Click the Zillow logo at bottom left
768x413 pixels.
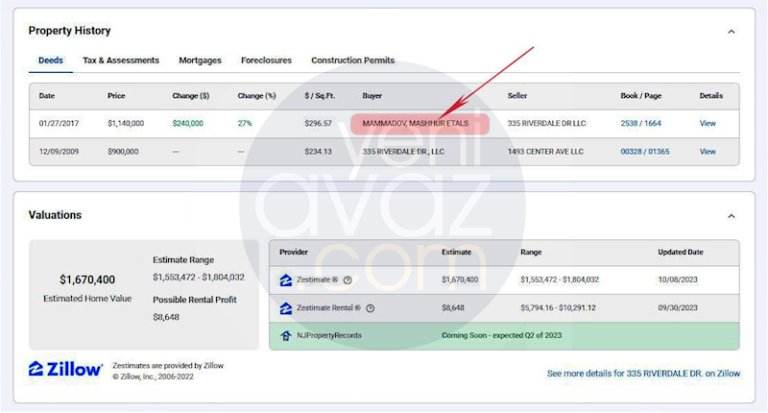pos(65,370)
